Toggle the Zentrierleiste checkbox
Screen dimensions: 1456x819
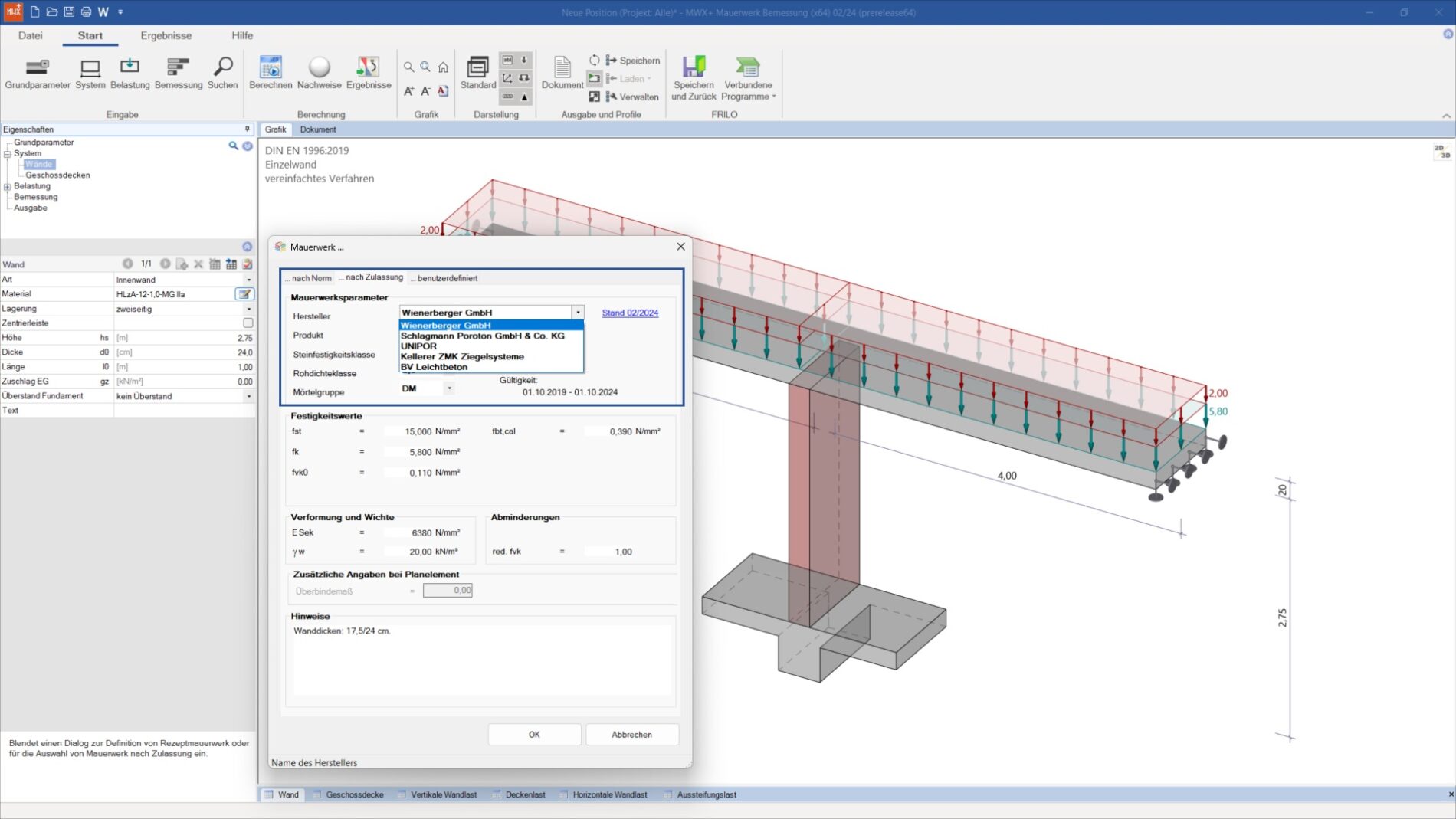pos(248,323)
